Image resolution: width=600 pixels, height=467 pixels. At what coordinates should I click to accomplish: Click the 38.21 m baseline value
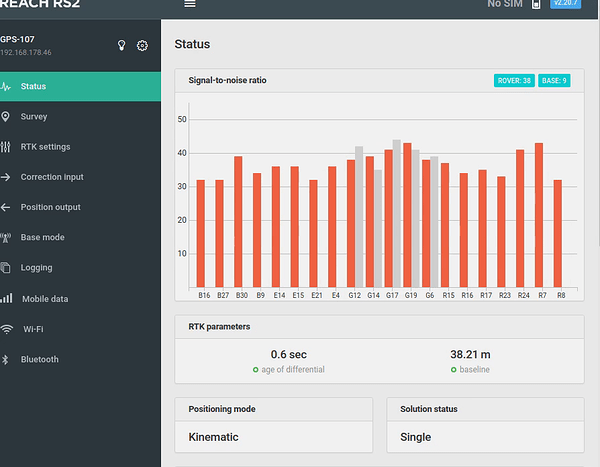point(470,354)
